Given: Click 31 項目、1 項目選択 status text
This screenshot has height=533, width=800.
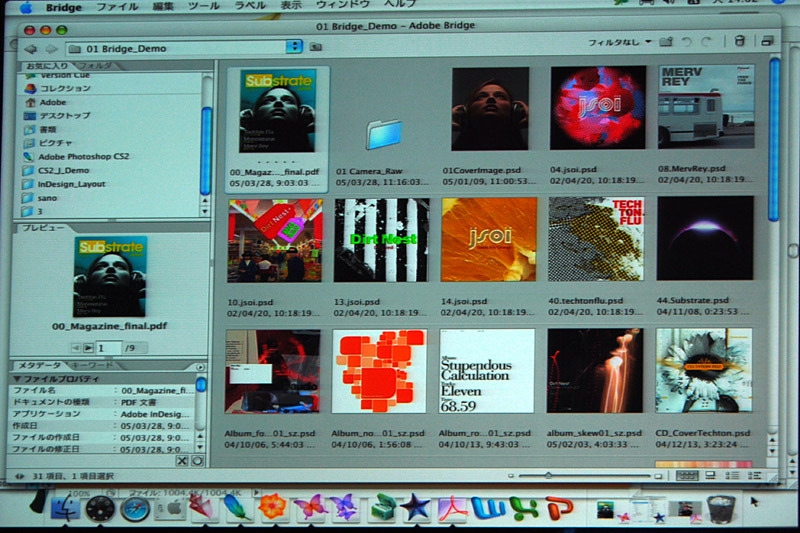Looking at the screenshot, I should click(73, 476).
